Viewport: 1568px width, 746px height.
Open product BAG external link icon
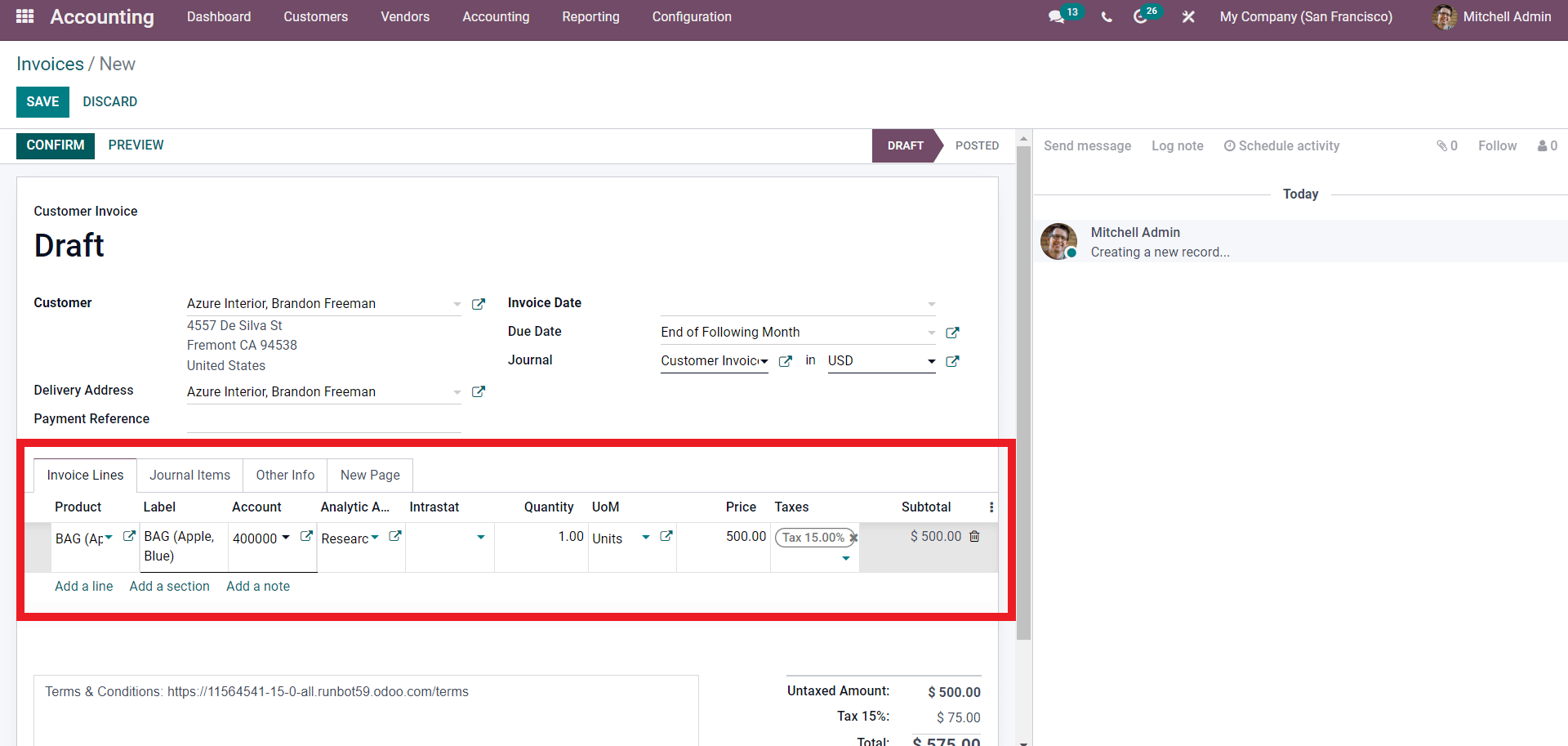[129, 536]
